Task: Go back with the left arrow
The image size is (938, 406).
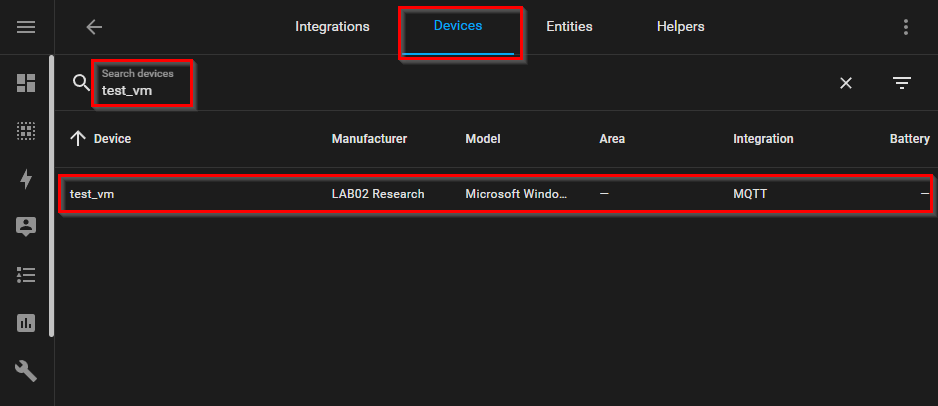Action: pos(94,27)
